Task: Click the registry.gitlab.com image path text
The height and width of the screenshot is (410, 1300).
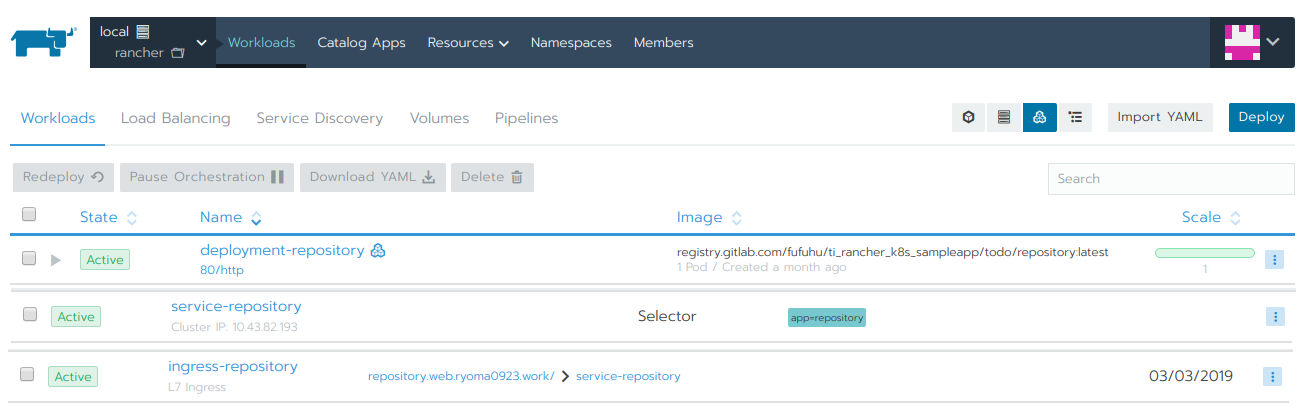Action: (x=893, y=251)
